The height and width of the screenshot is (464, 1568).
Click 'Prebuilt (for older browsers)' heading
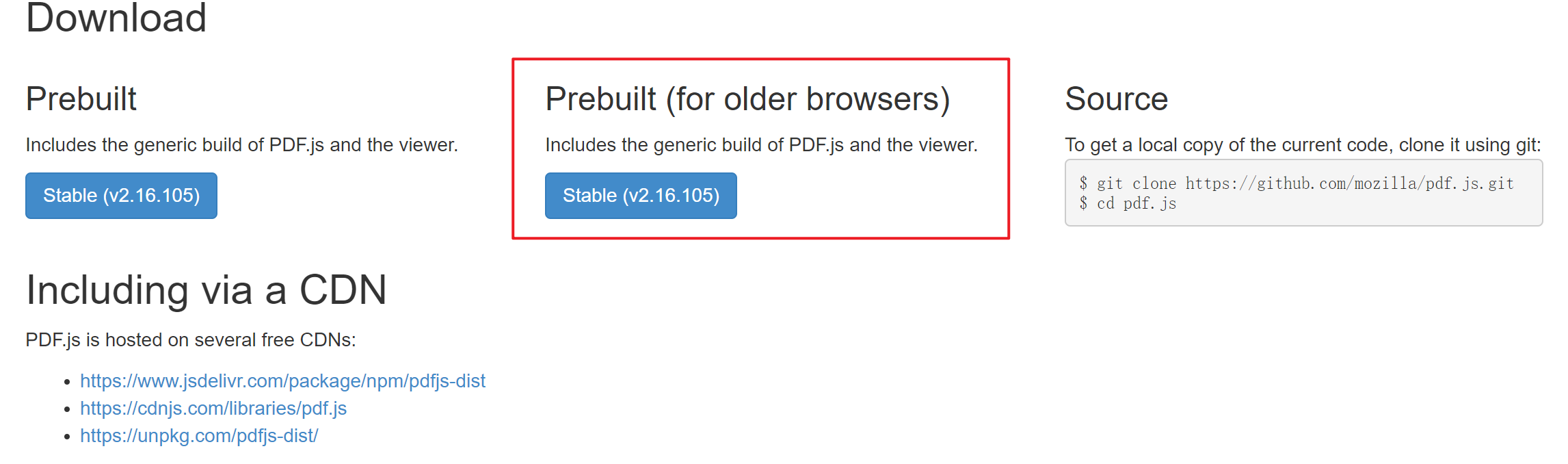747,99
